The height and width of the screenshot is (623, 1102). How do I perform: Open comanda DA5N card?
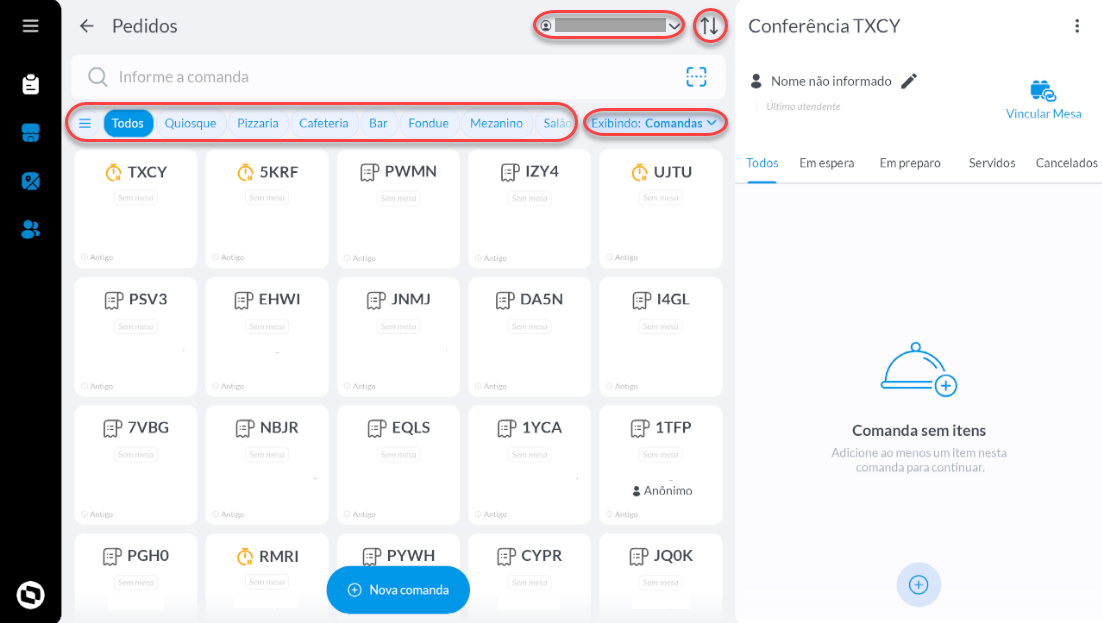pyautogui.click(x=529, y=337)
